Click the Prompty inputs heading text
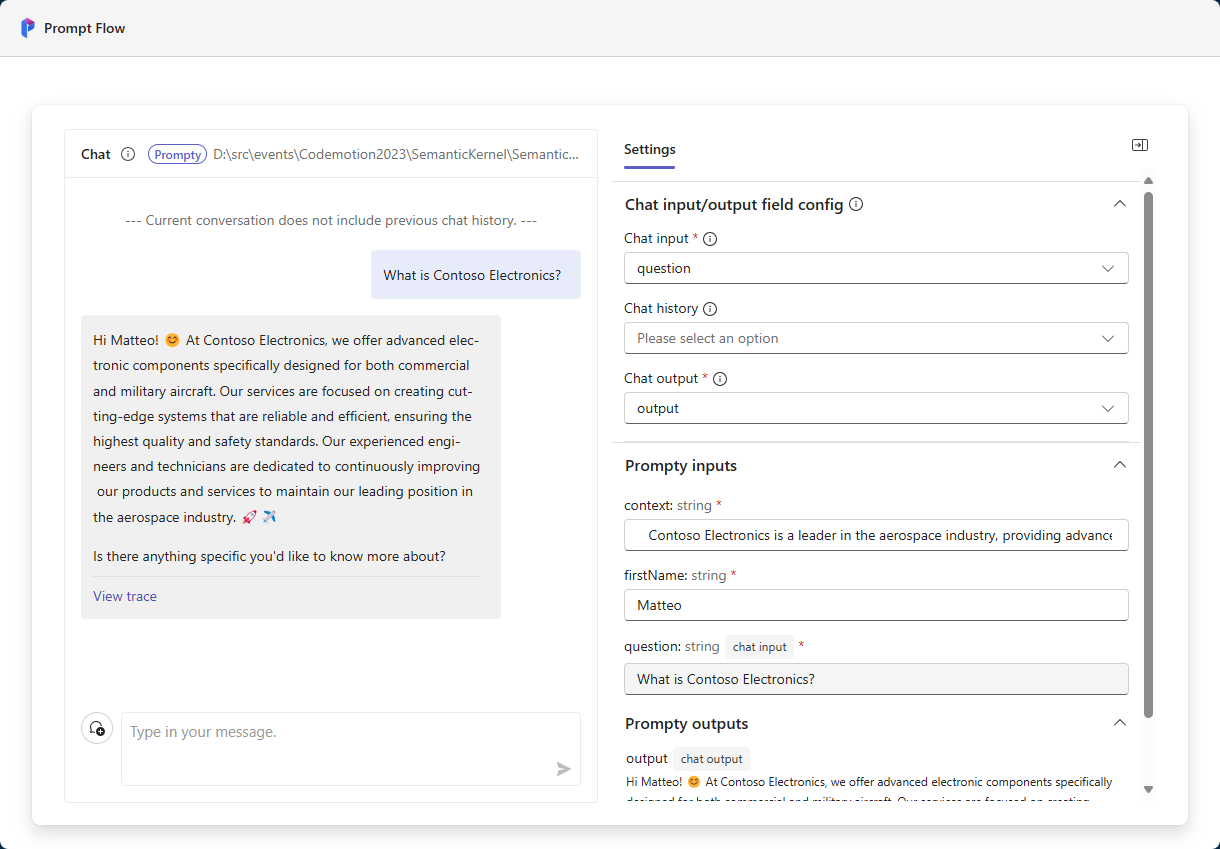The width and height of the screenshot is (1220, 849). (x=681, y=466)
